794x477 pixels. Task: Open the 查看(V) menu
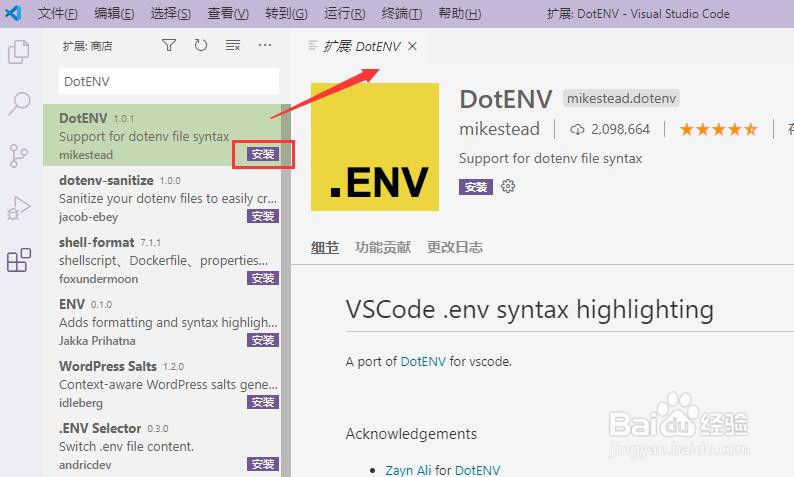pyautogui.click(x=228, y=13)
